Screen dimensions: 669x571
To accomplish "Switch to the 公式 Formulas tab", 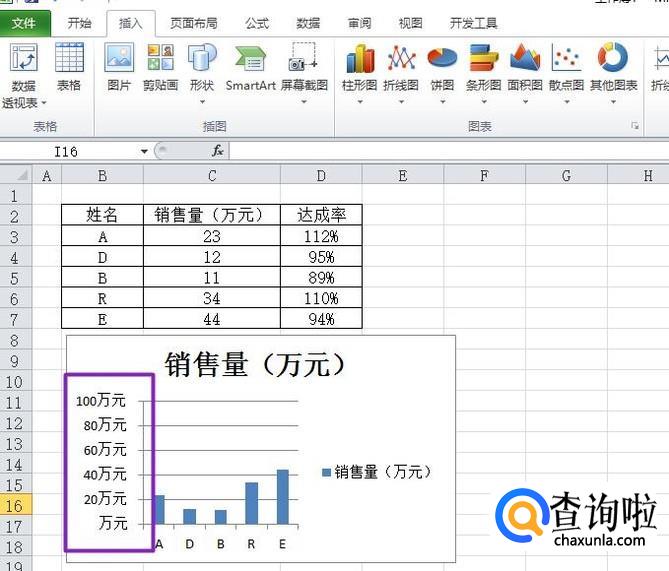I will [x=257, y=23].
